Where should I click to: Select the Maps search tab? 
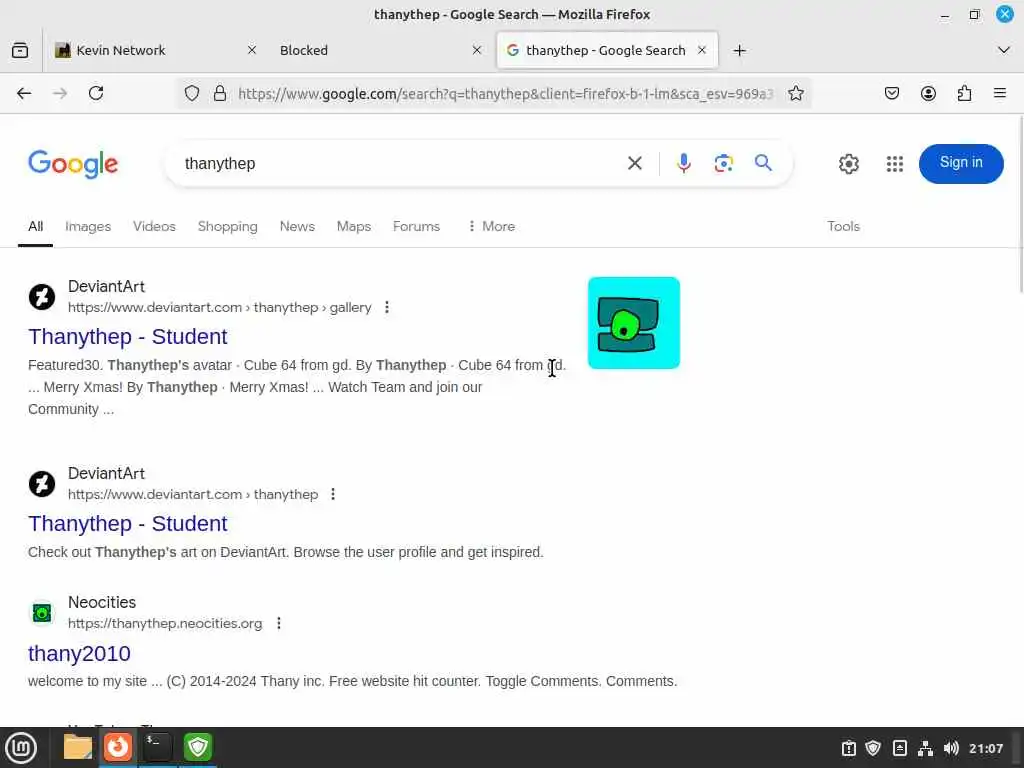[354, 226]
